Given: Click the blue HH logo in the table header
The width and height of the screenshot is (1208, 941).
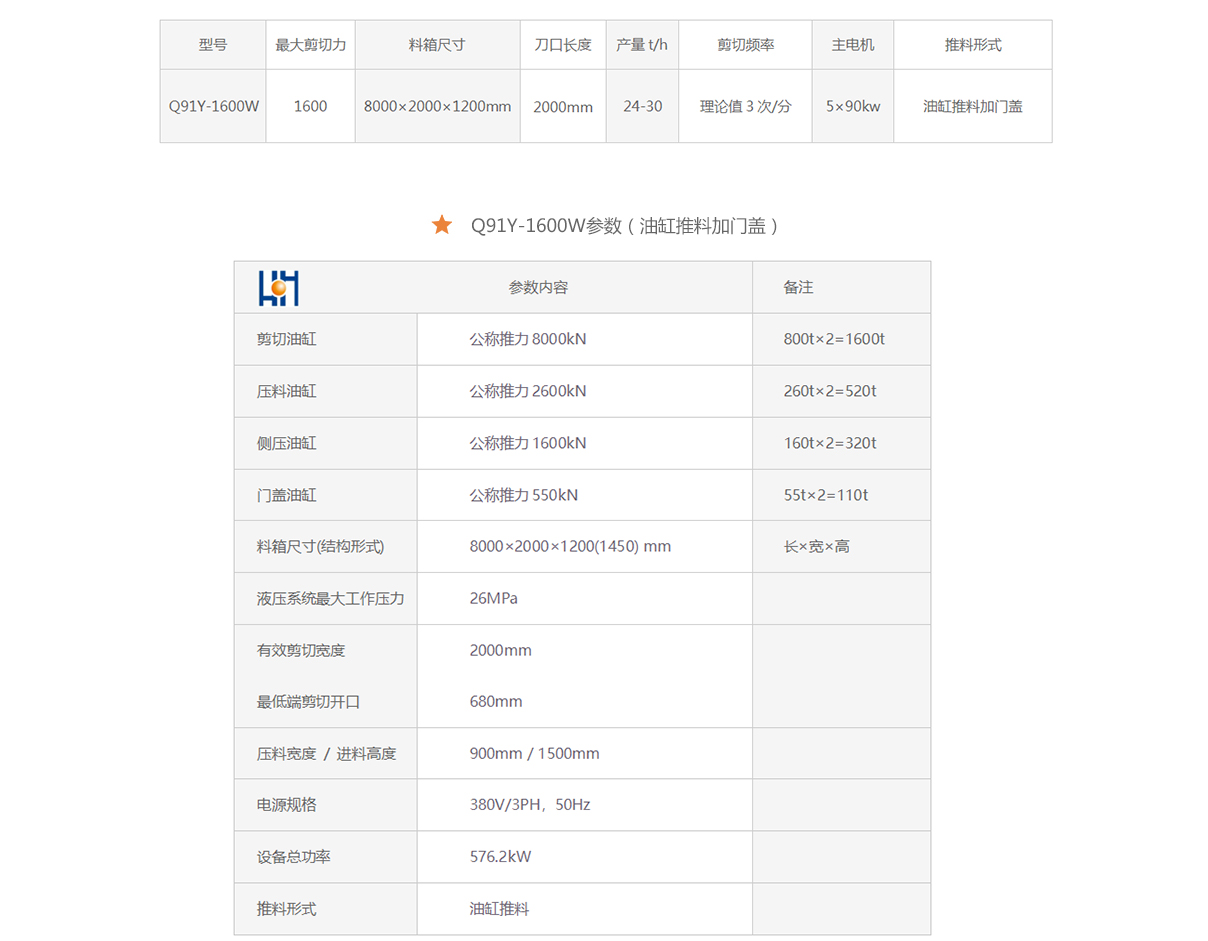Looking at the screenshot, I should [x=279, y=288].
